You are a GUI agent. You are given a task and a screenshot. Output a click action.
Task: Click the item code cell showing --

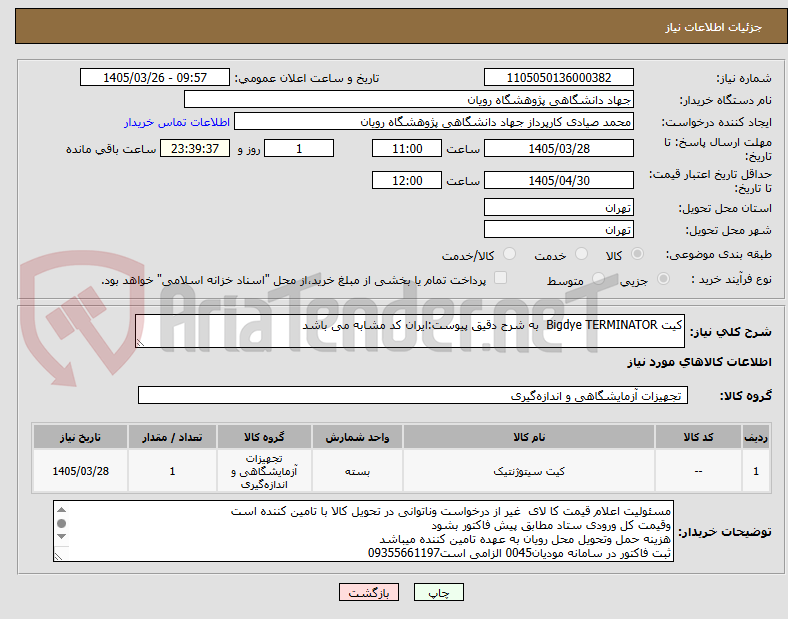tap(698, 471)
